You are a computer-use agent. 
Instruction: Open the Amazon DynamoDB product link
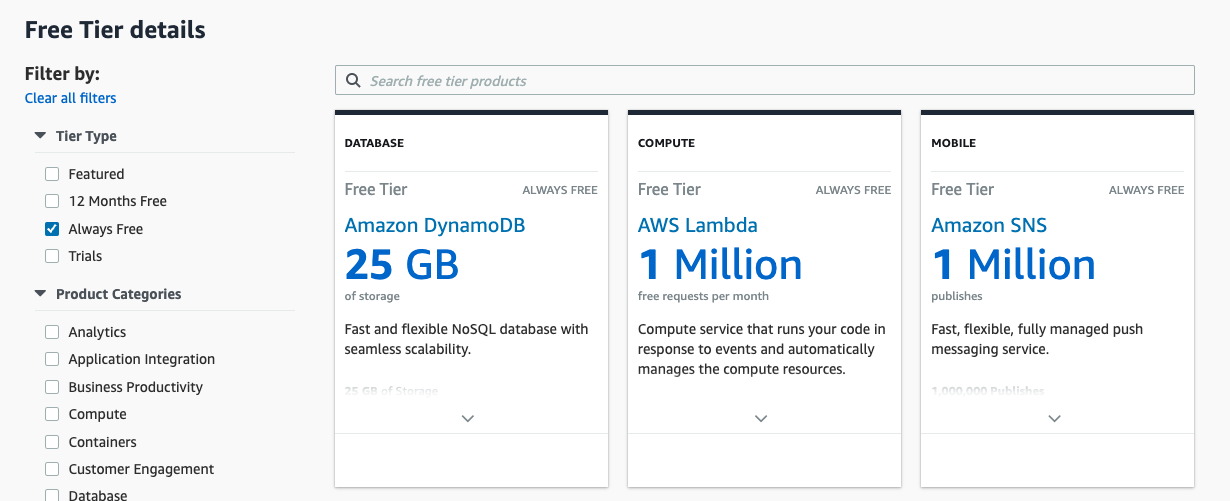click(434, 225)
